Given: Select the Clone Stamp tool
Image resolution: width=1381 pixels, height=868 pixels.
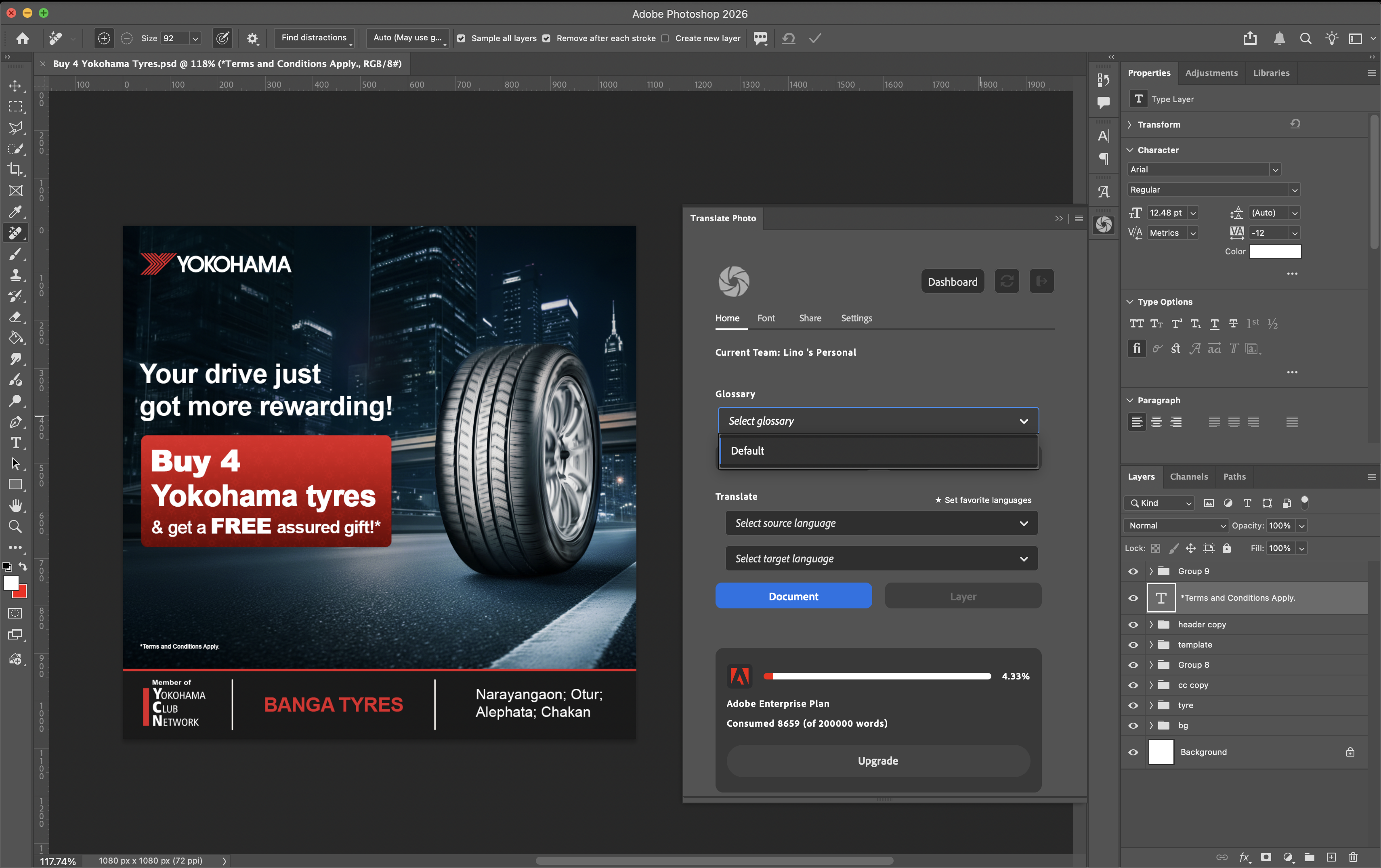Looking at the screenshot, I should (15, 275).
